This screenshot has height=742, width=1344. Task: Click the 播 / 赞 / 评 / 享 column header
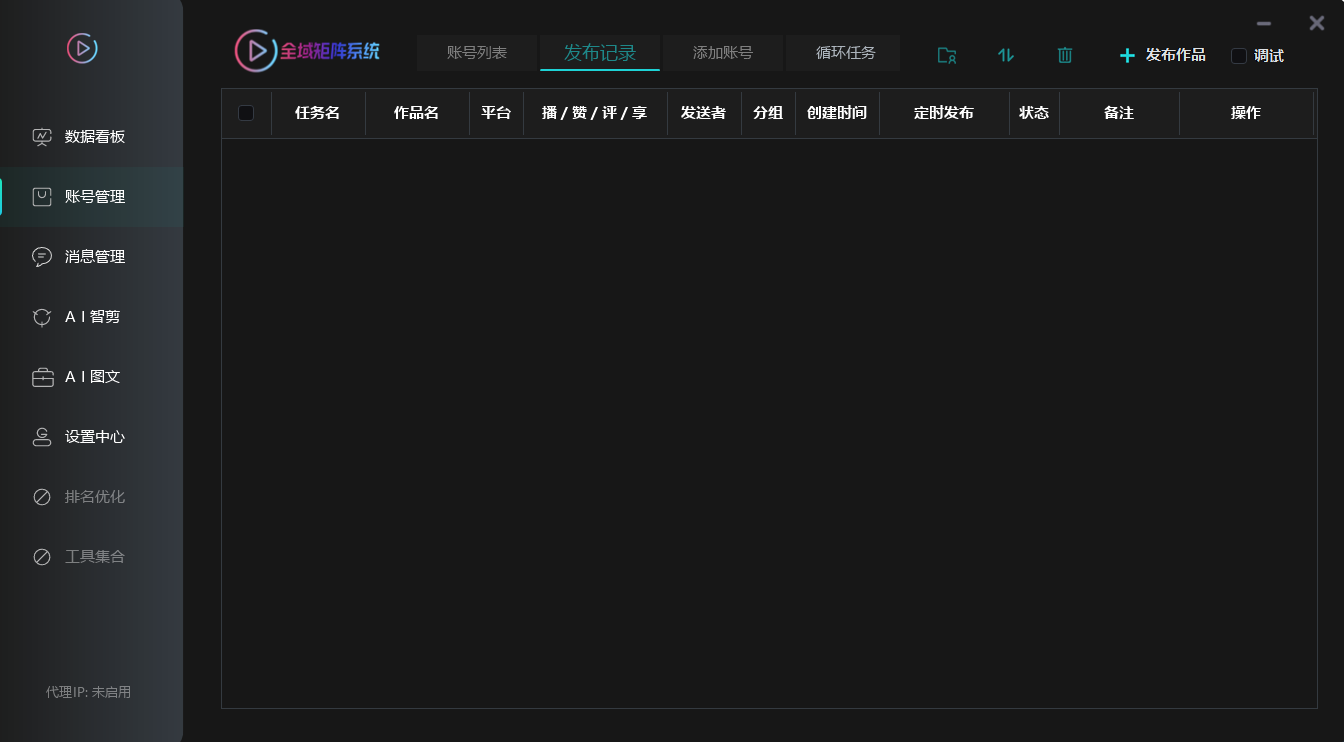tap(595, 113)
